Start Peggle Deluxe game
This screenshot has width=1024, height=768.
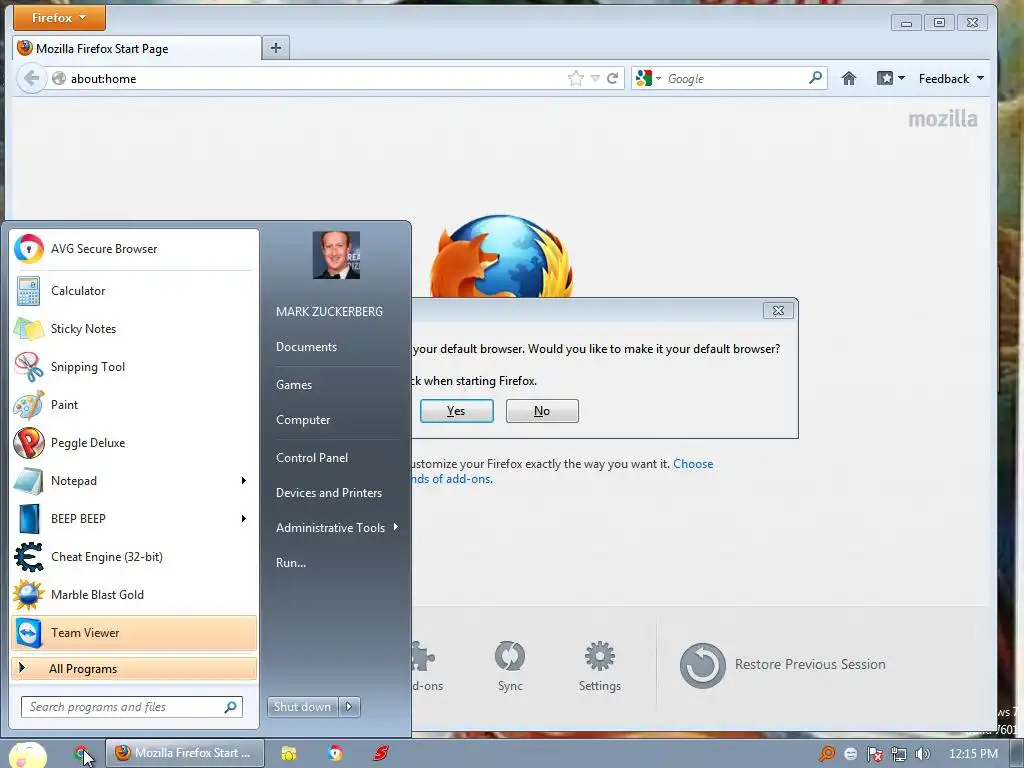134,443
